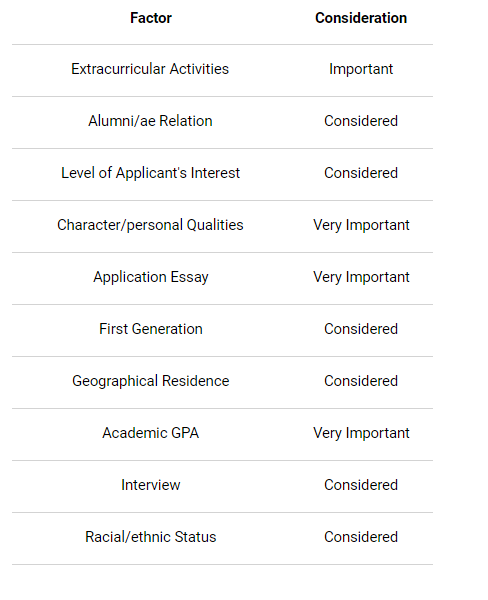Image resolution: width=488 pixels, height=600 pixels.
Task: Click Very Important beside Academic GPA
Action: pyautogui.click(x=361, y=434)
